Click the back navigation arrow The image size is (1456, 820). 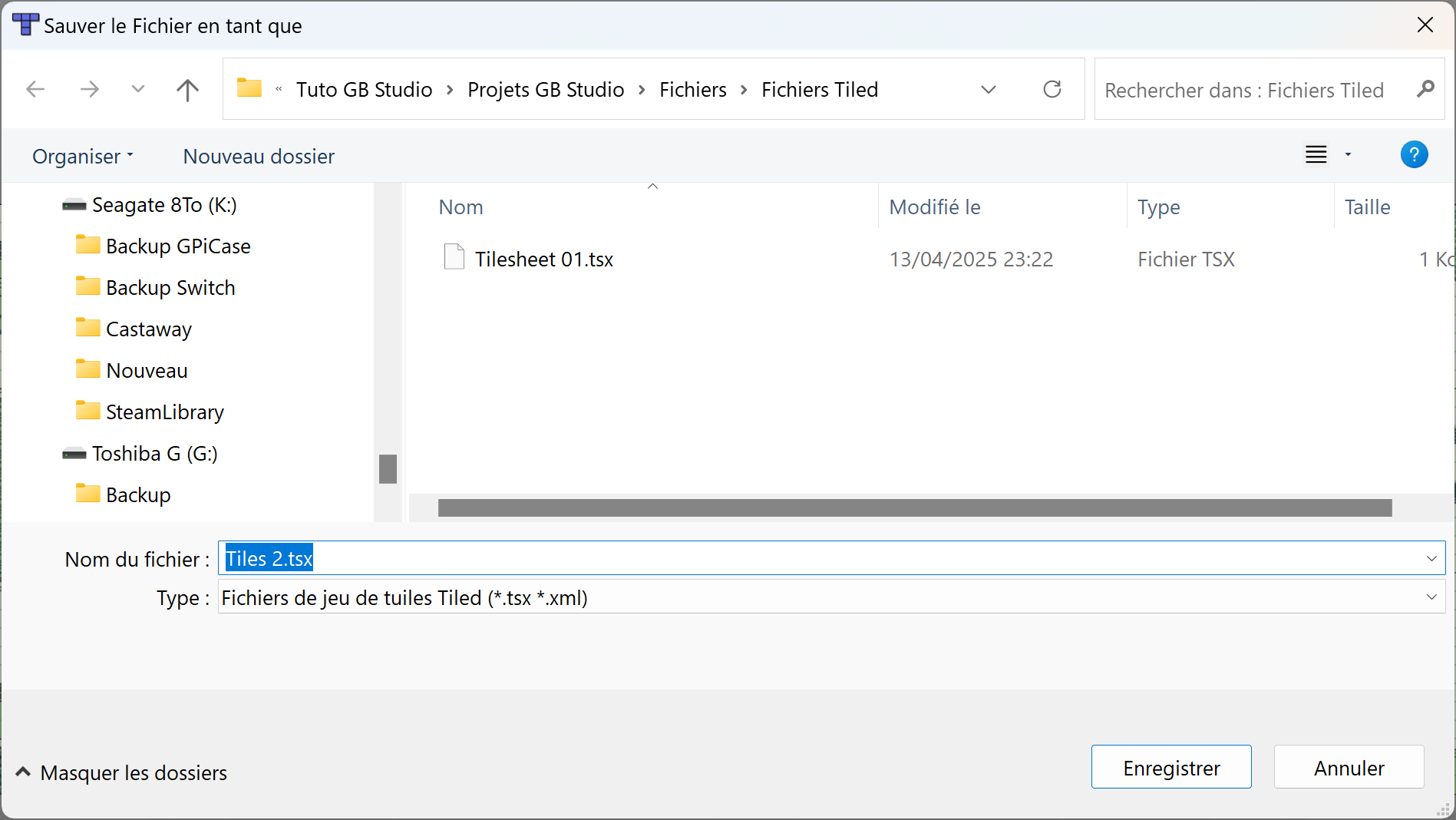click(35, 90)
